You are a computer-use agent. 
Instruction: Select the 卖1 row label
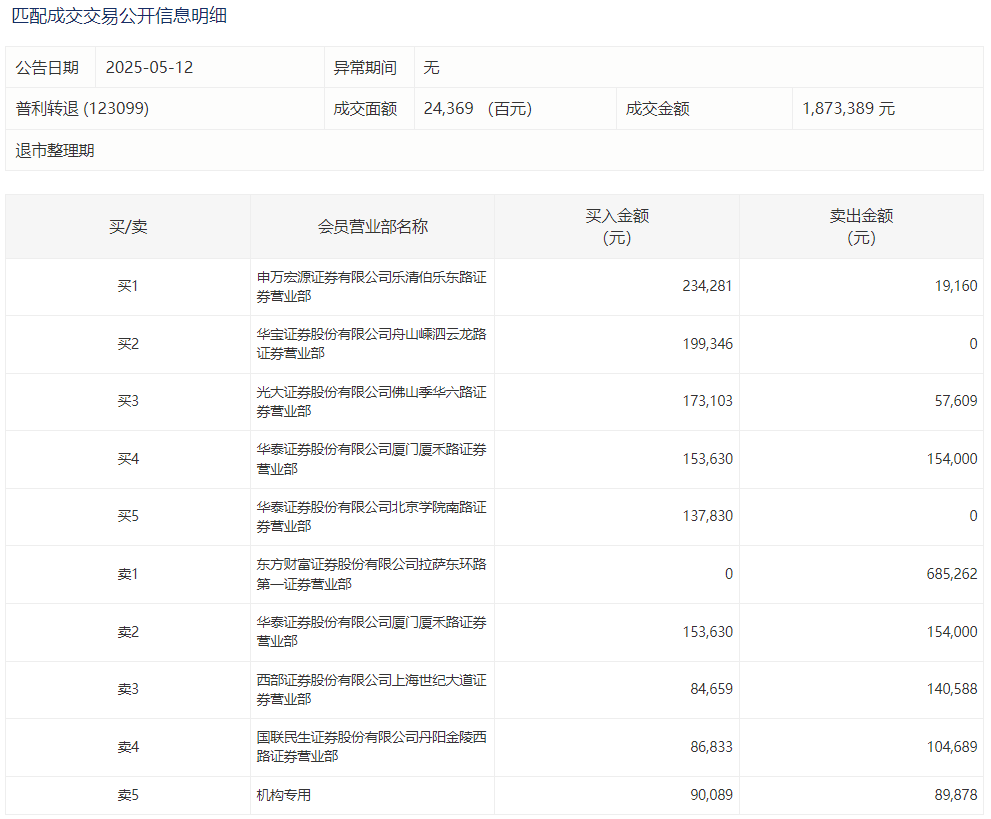(128, 574)
